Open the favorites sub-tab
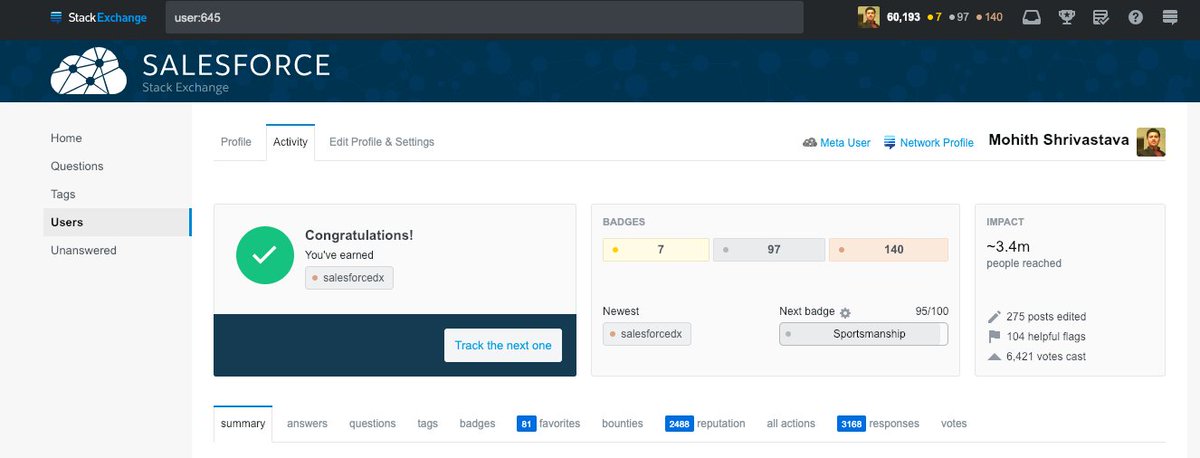 click(x=548, y=424)
